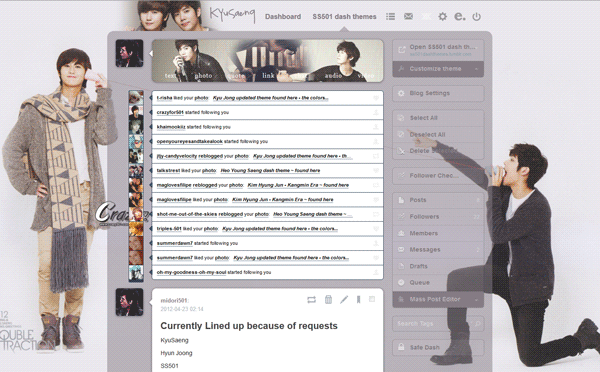This screenshot has width=600, height=372.
Task: Open the Dashboard tab
Action: click(x=283, y=16)
